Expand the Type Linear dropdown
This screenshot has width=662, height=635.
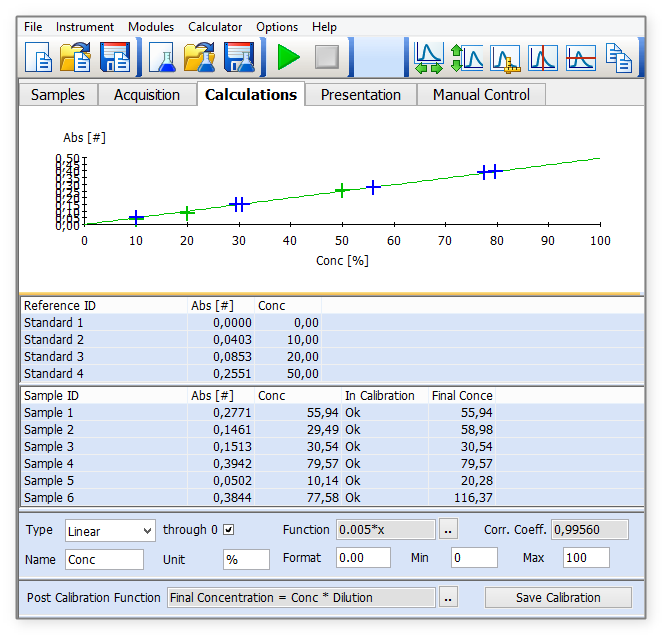(110, 531)
